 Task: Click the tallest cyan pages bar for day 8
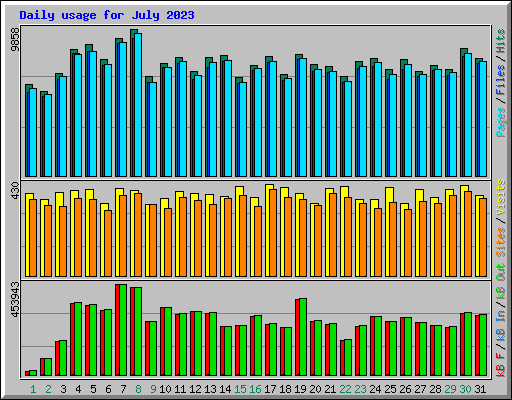(138, 105)
